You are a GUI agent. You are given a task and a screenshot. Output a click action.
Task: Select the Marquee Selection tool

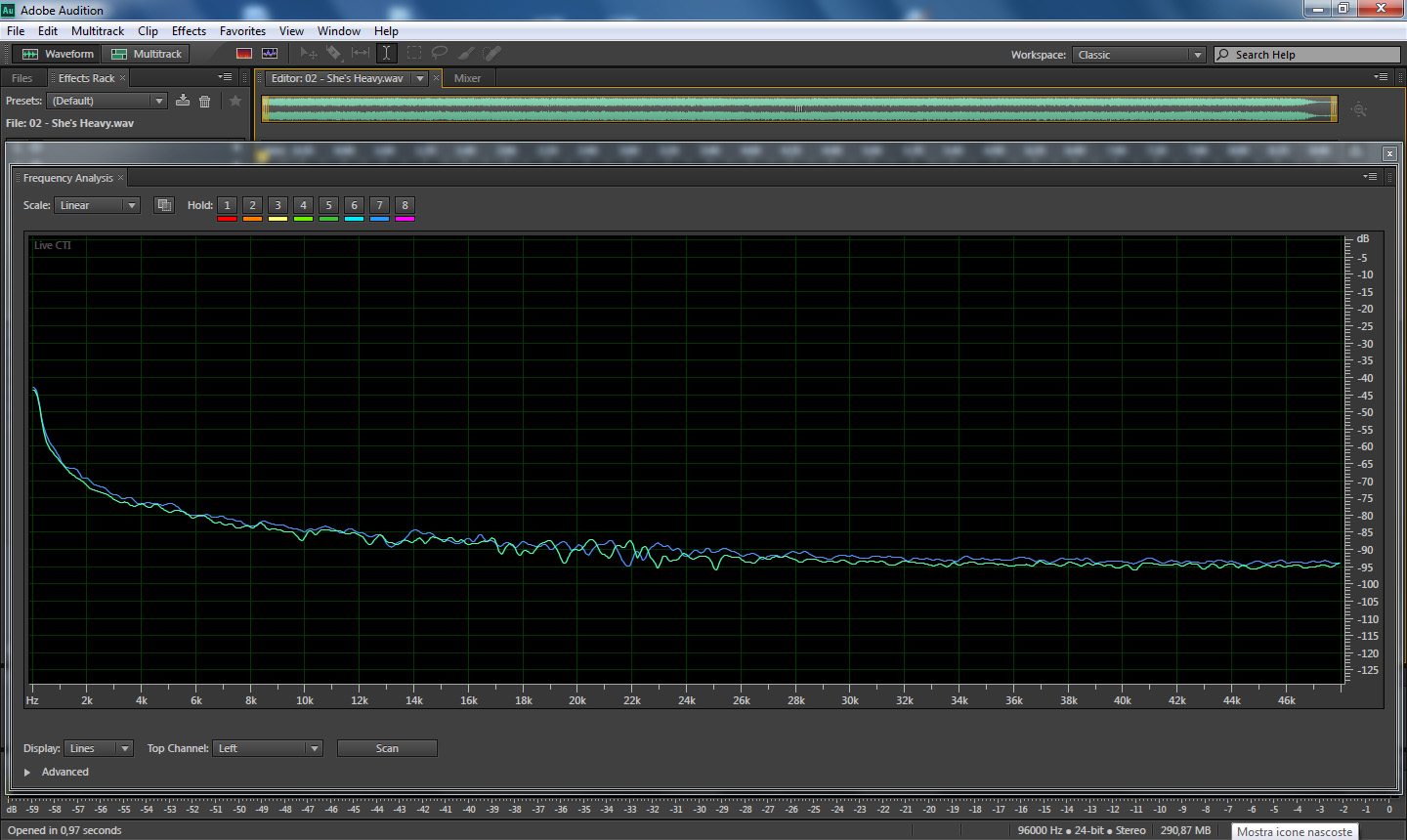click(x=414, y=54)
